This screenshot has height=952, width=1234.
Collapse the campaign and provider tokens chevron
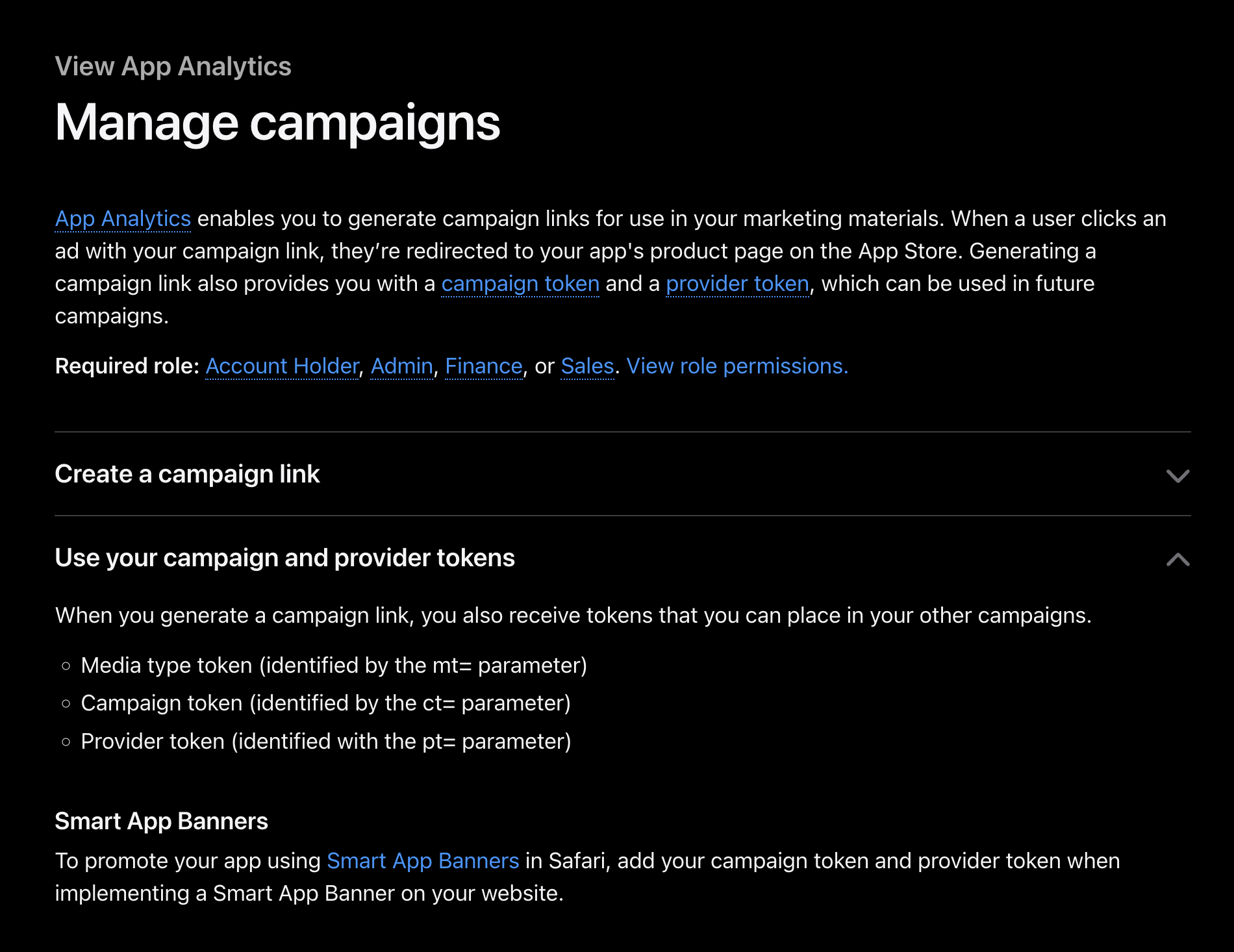(1177, 559)
